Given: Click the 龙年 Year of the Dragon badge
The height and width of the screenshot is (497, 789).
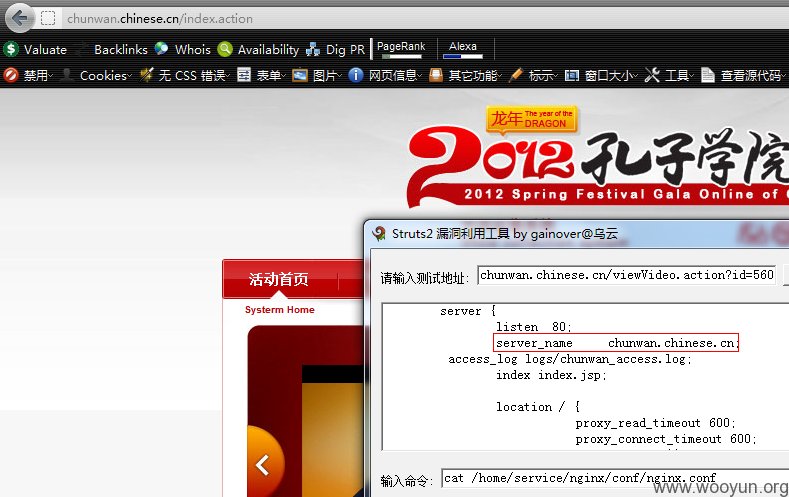Looking at the screenshot, I should click(x=531, y=120).
